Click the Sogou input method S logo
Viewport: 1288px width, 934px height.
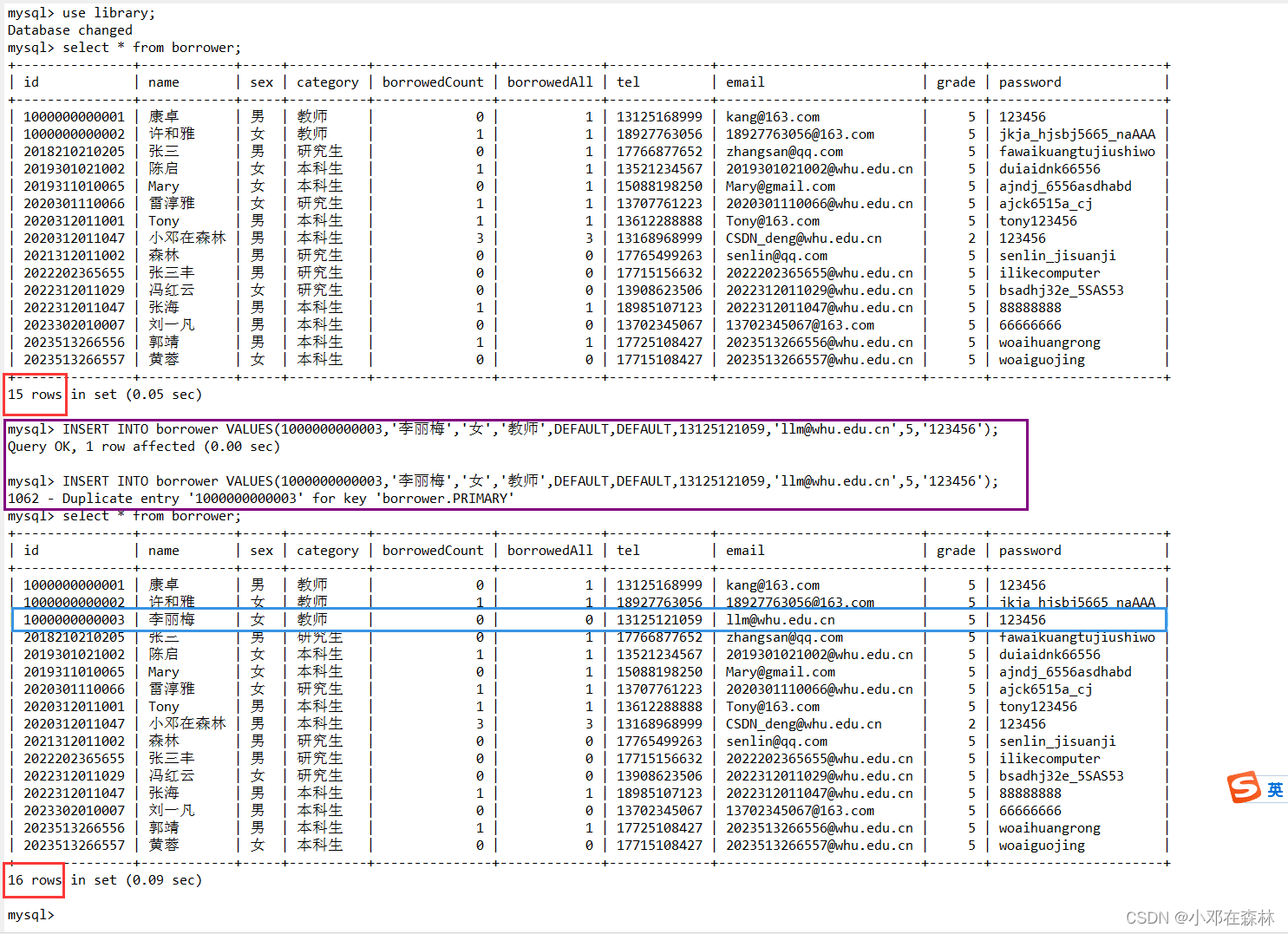(1244, 787)
